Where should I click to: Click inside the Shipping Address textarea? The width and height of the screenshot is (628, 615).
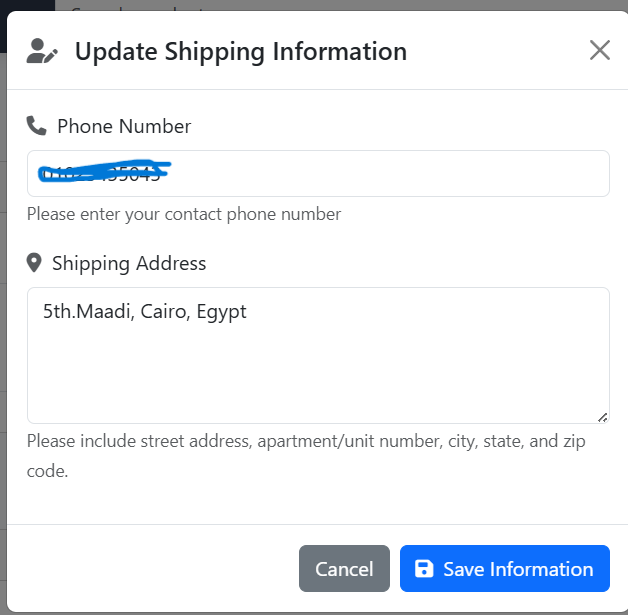point(318,355)
